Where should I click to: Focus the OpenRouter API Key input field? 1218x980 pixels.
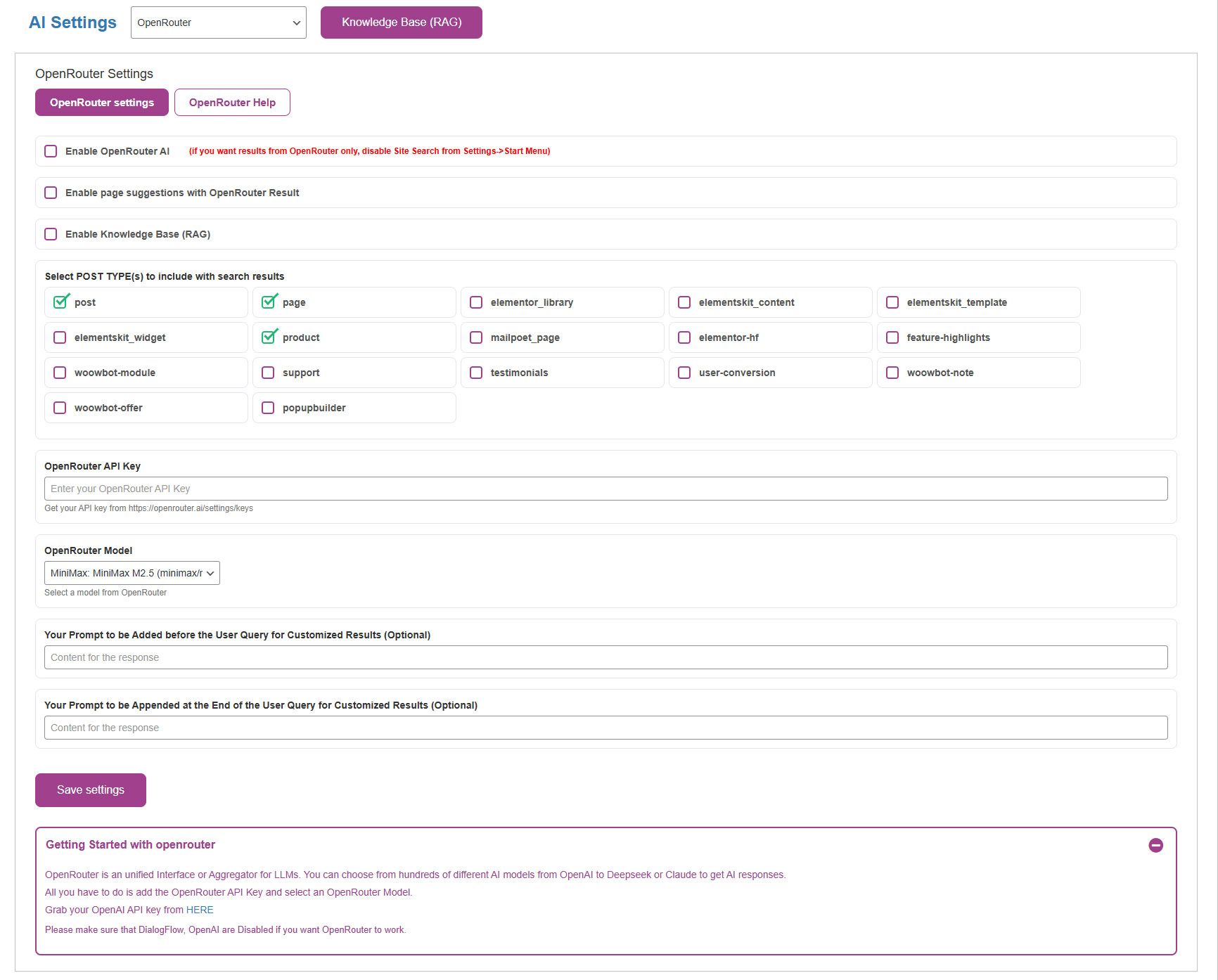[x=605, y=489]
